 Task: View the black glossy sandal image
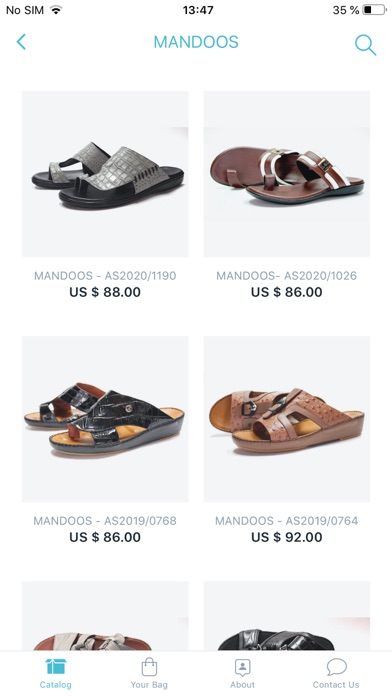[105, 419]
